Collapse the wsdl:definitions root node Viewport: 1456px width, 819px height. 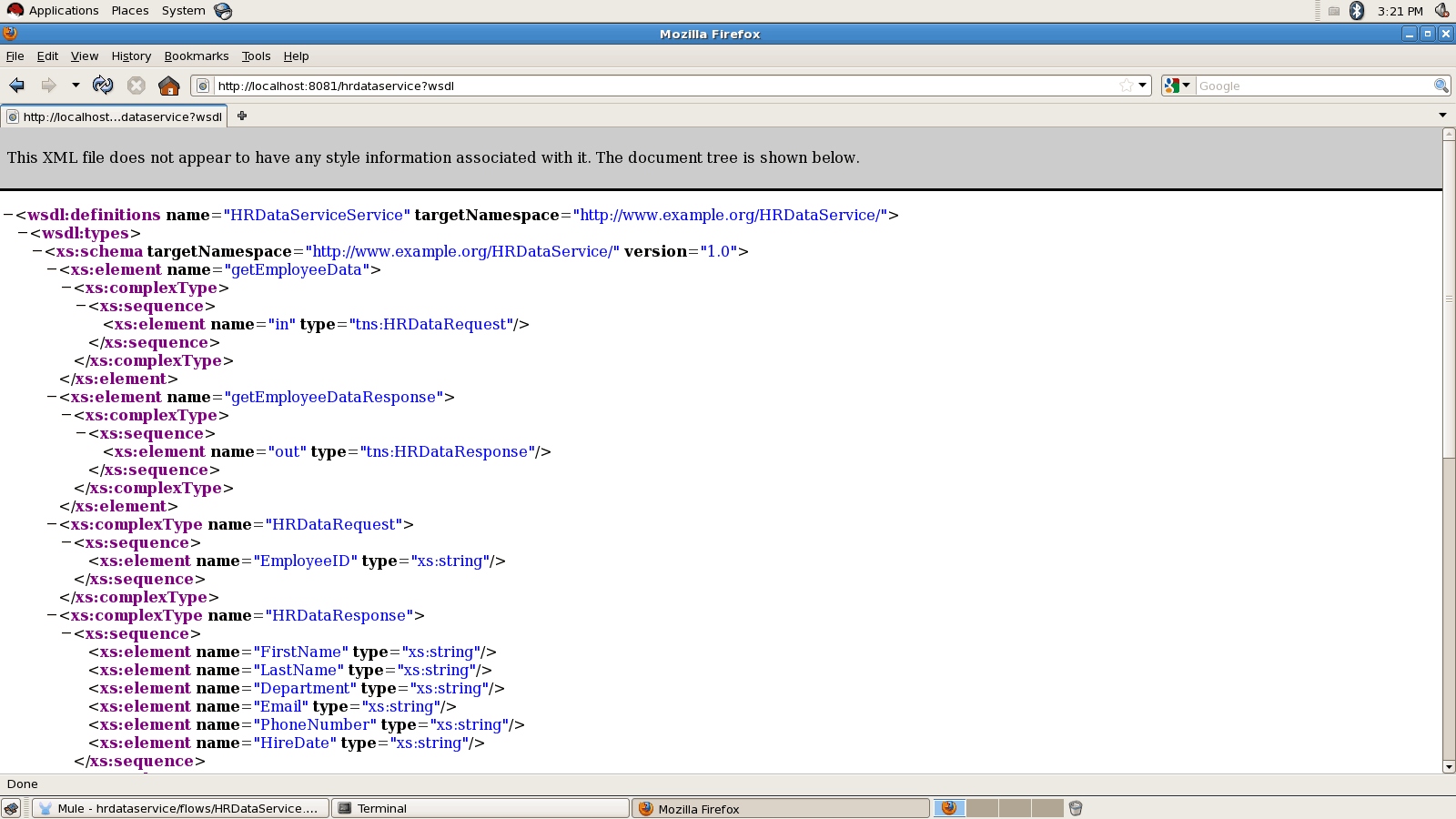coord(8,215)
